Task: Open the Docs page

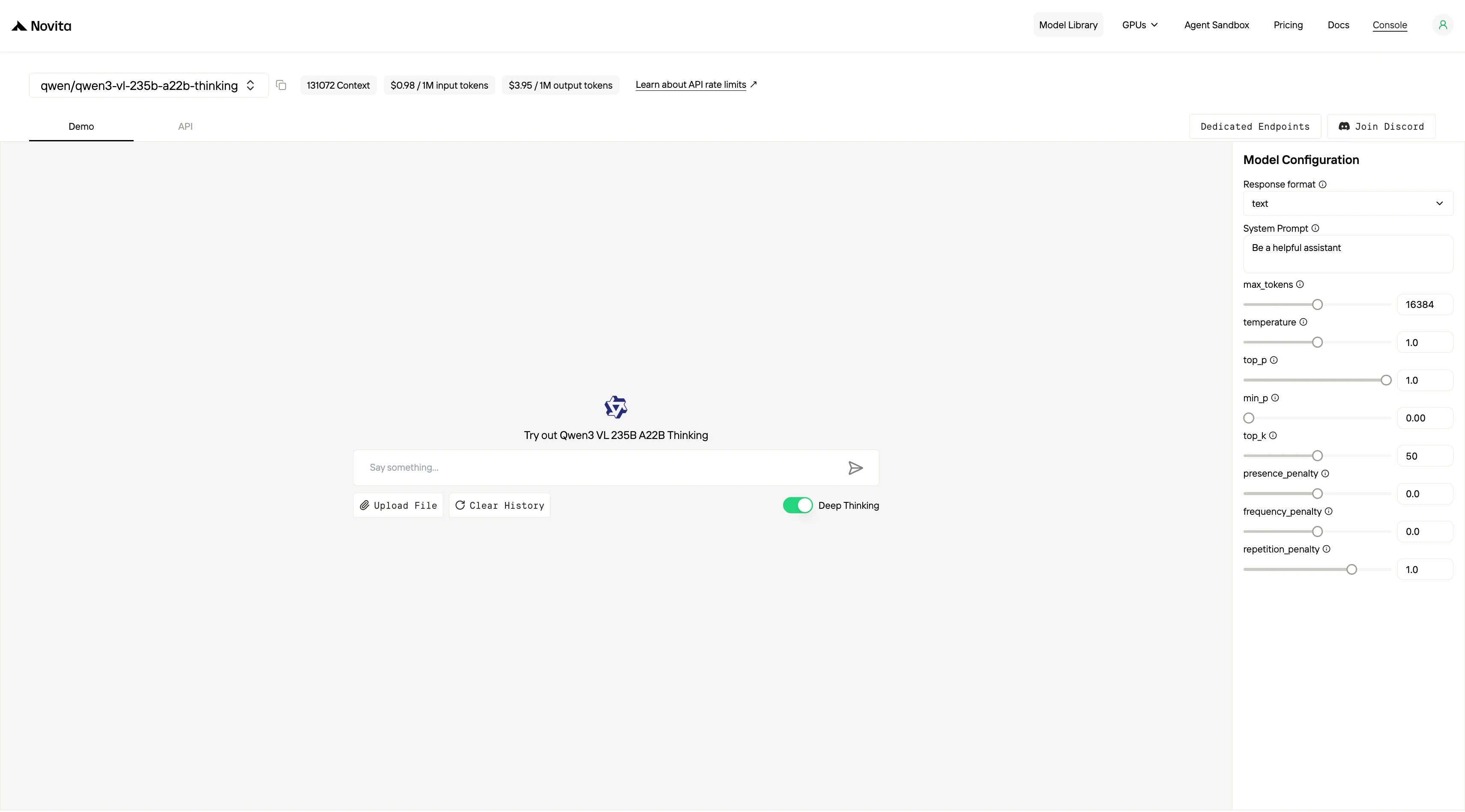Action: [1338, 25]
